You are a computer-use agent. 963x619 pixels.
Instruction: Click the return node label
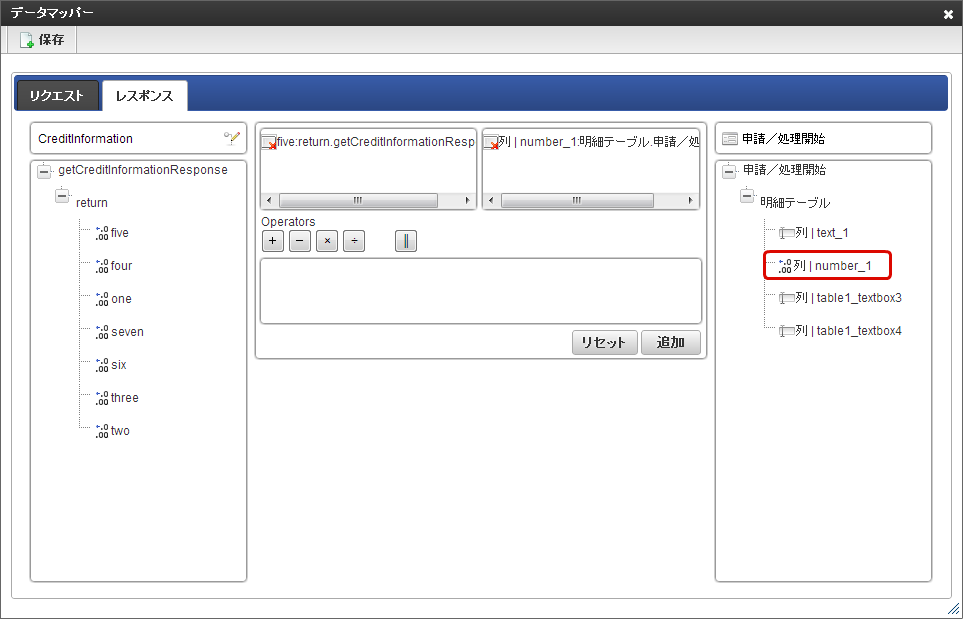pyautogui.click(x=92, y=203)
